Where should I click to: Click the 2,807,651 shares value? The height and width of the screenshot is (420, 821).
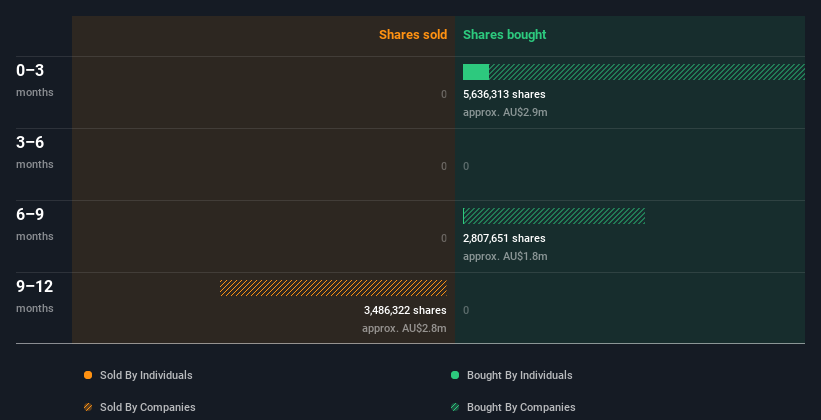(x=504, y=238)
